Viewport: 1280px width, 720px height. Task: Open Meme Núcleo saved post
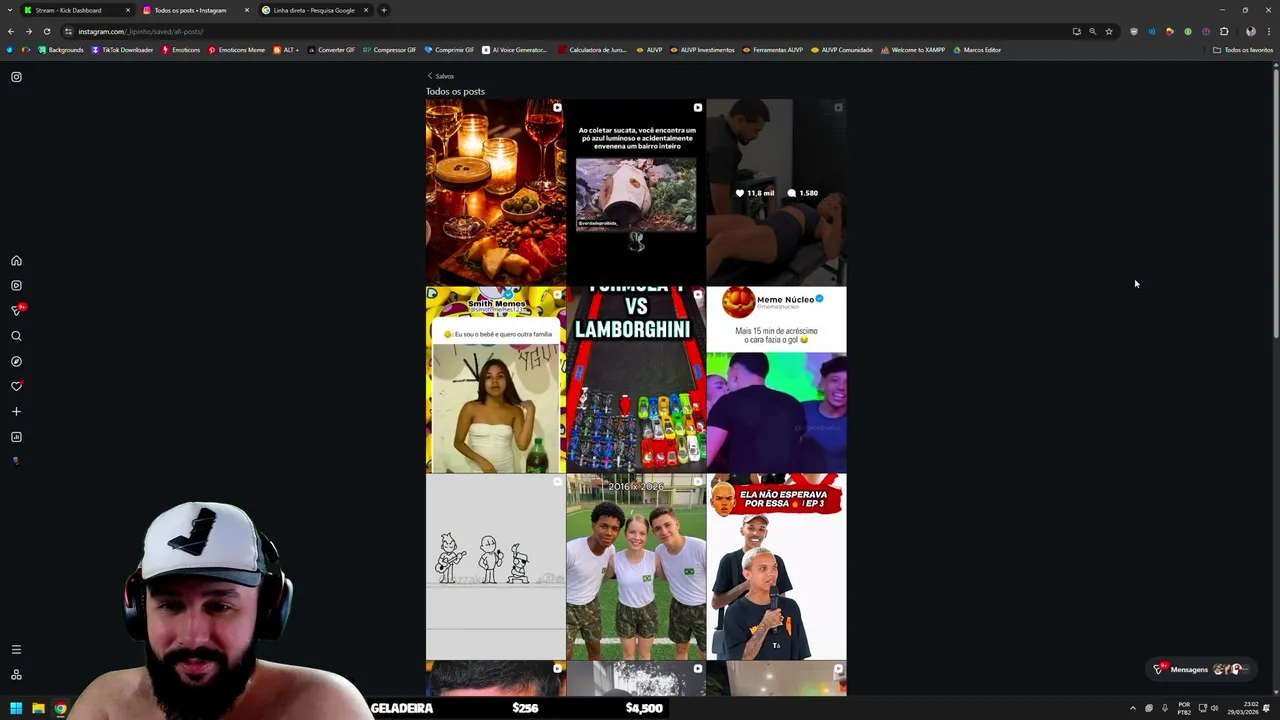click(x=776, y=379)
